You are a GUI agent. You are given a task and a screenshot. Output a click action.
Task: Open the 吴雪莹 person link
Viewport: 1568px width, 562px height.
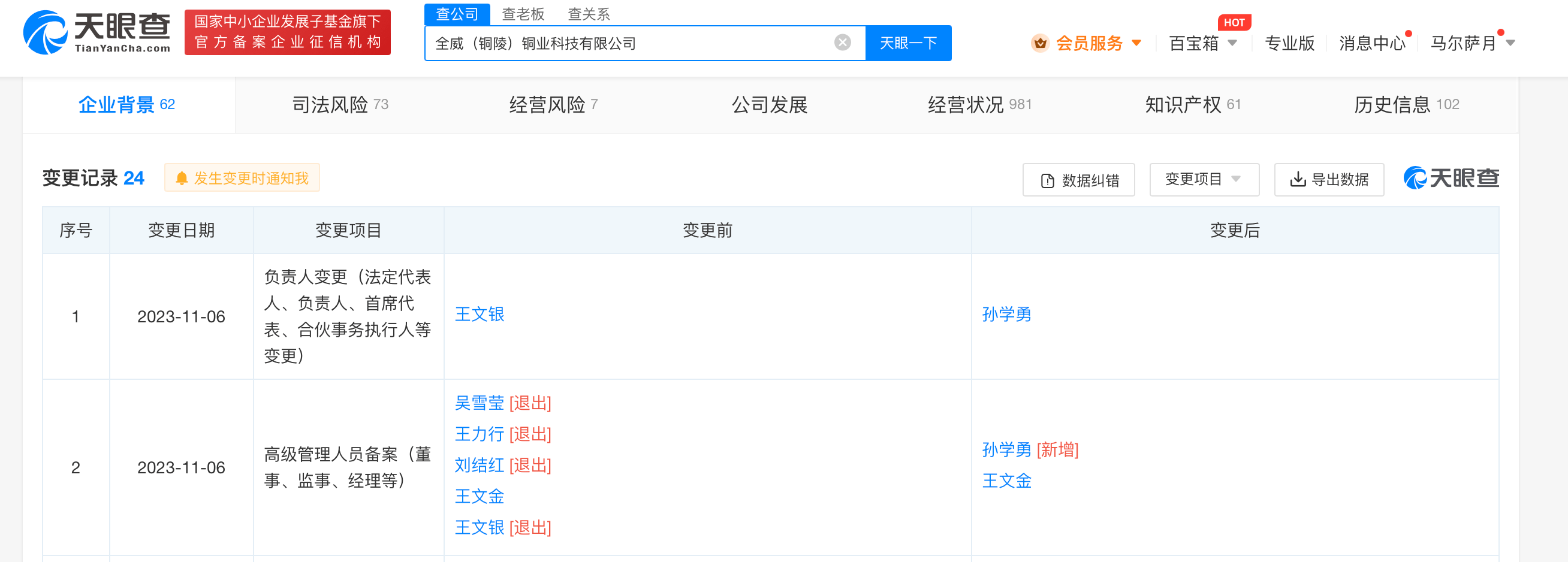point(479,403)
